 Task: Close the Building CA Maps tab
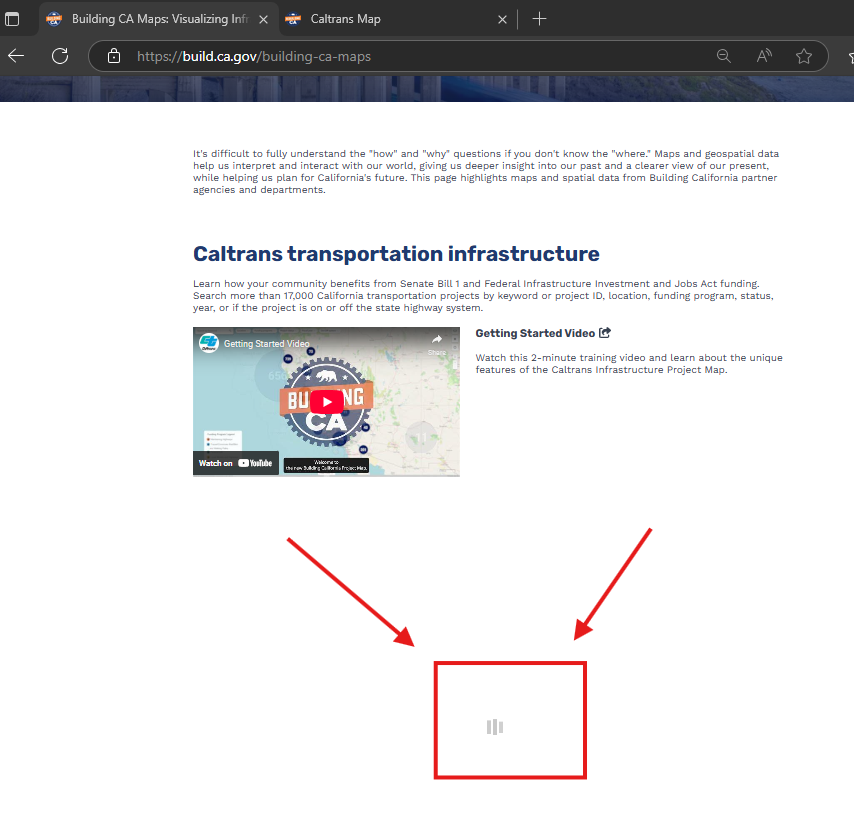[x=264, y=20]
